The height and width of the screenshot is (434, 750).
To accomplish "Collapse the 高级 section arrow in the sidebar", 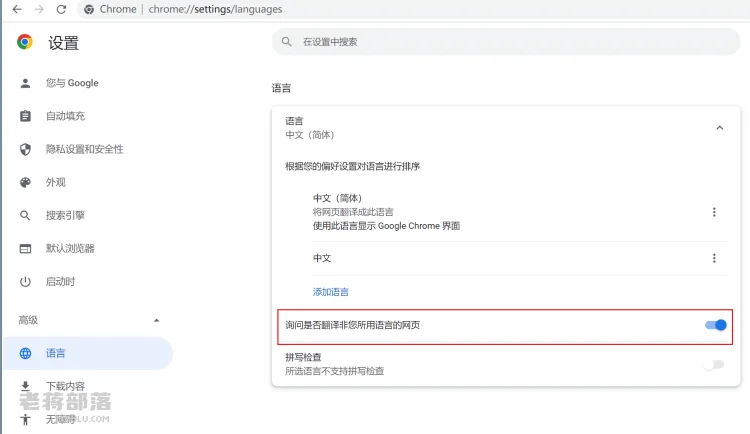I will click(156, 320).
